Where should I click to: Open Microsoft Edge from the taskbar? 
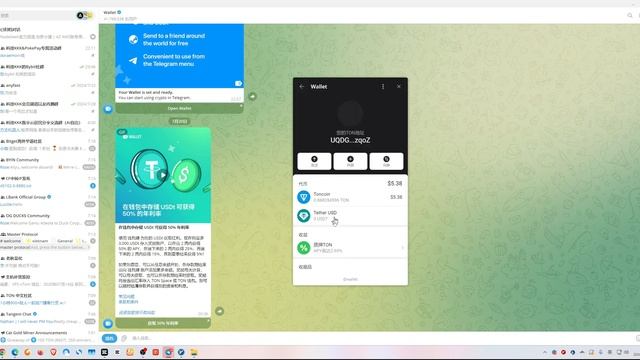click(15, 352)
